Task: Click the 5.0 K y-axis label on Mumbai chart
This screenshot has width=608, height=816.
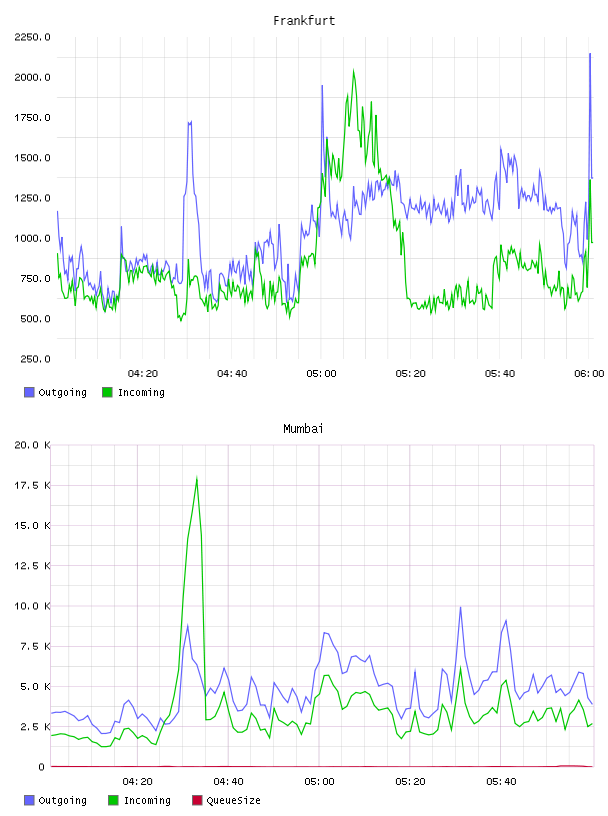Action: pyautogui.click(x=35, y=686)
